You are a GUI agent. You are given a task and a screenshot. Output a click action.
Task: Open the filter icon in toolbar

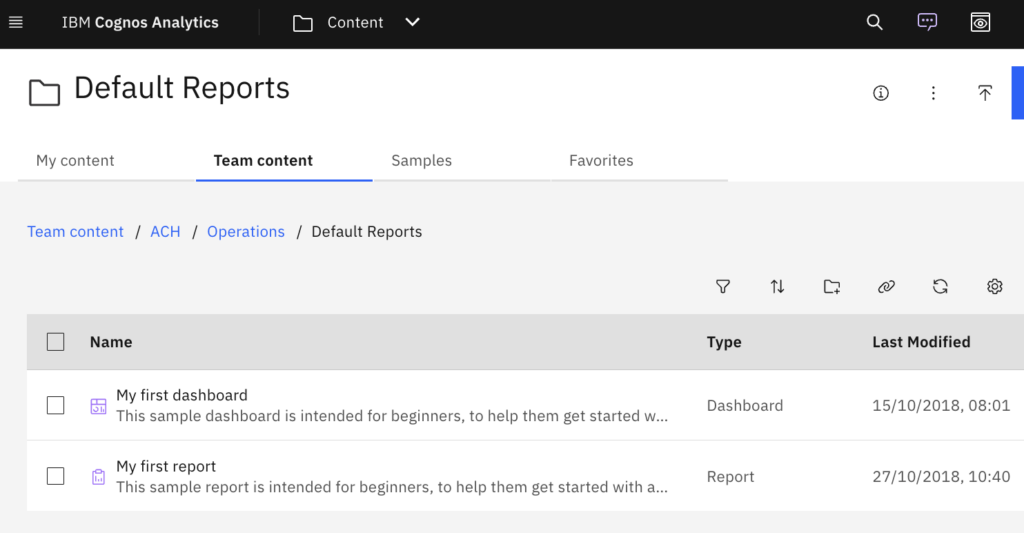[x=723, y=287]
